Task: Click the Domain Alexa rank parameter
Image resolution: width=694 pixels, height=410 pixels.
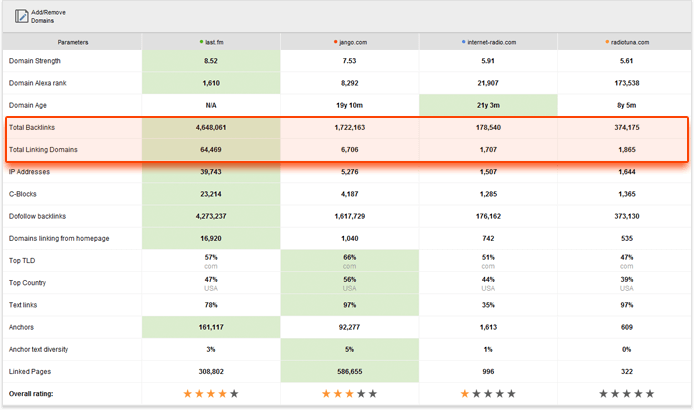Action: [40, 83]
